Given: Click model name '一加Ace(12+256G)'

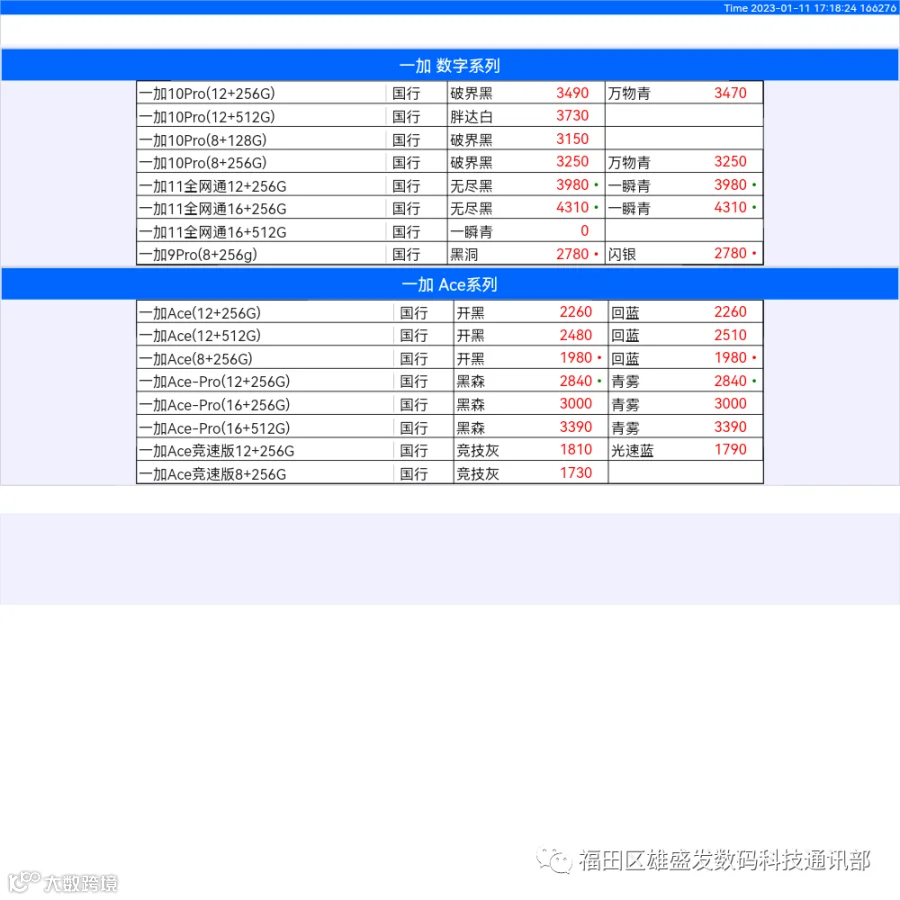Looking at the screenshot, I should (x=200, y=313).
